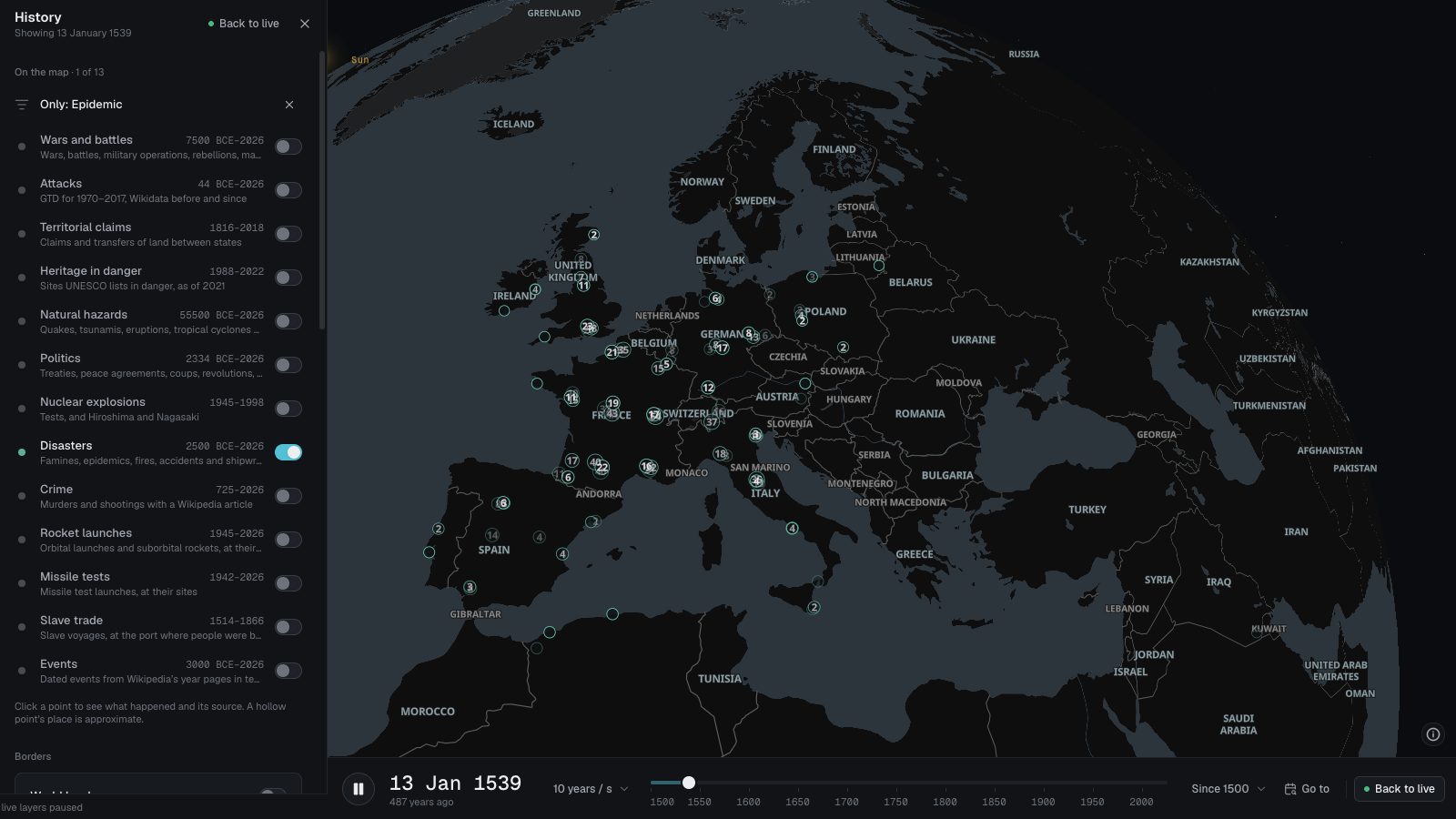Enable the Wars and battles layer
This screenshot has height=819, width=1456.
288,147
